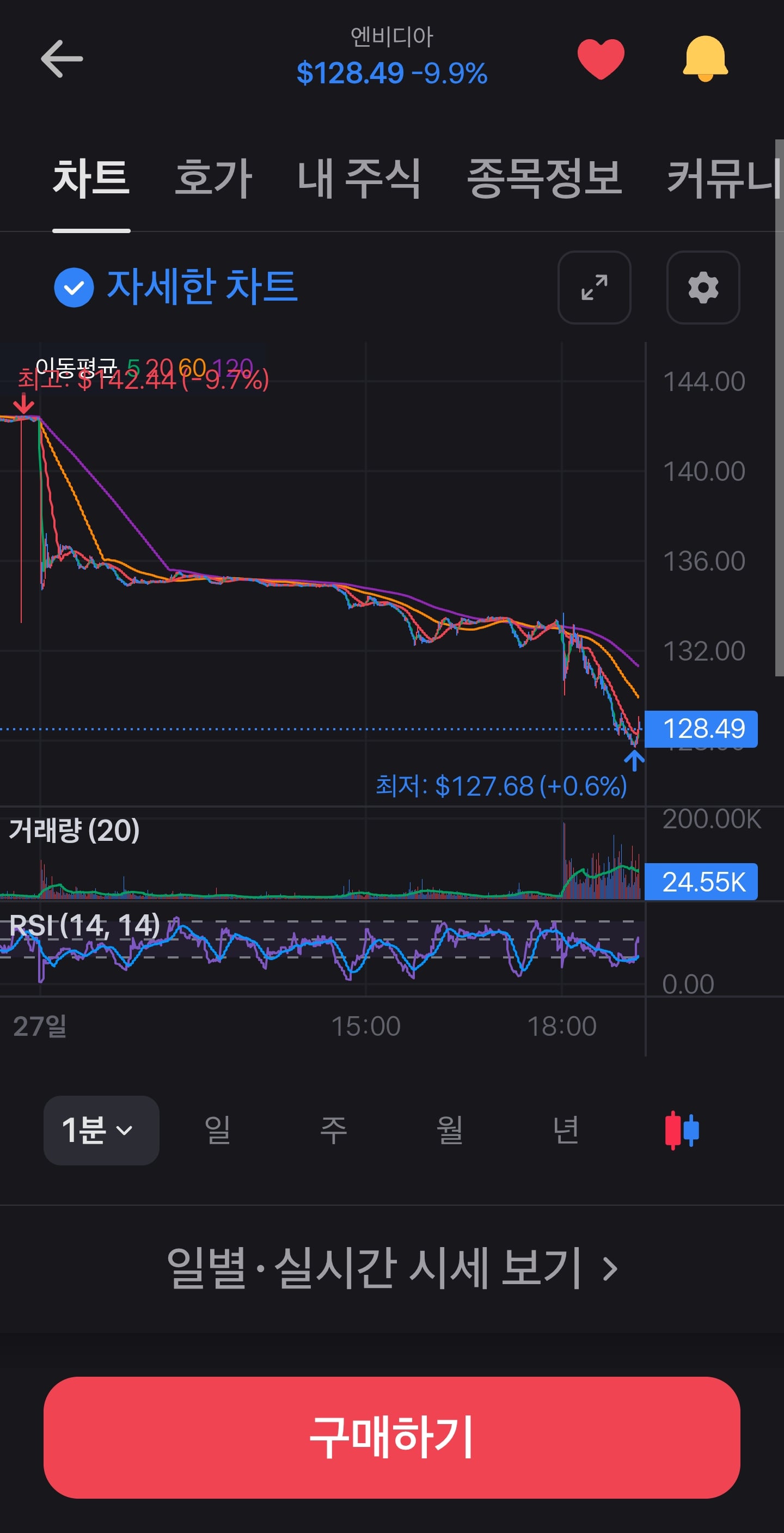
Task: Expand chart to fullscreen
Action: point(594,288)
